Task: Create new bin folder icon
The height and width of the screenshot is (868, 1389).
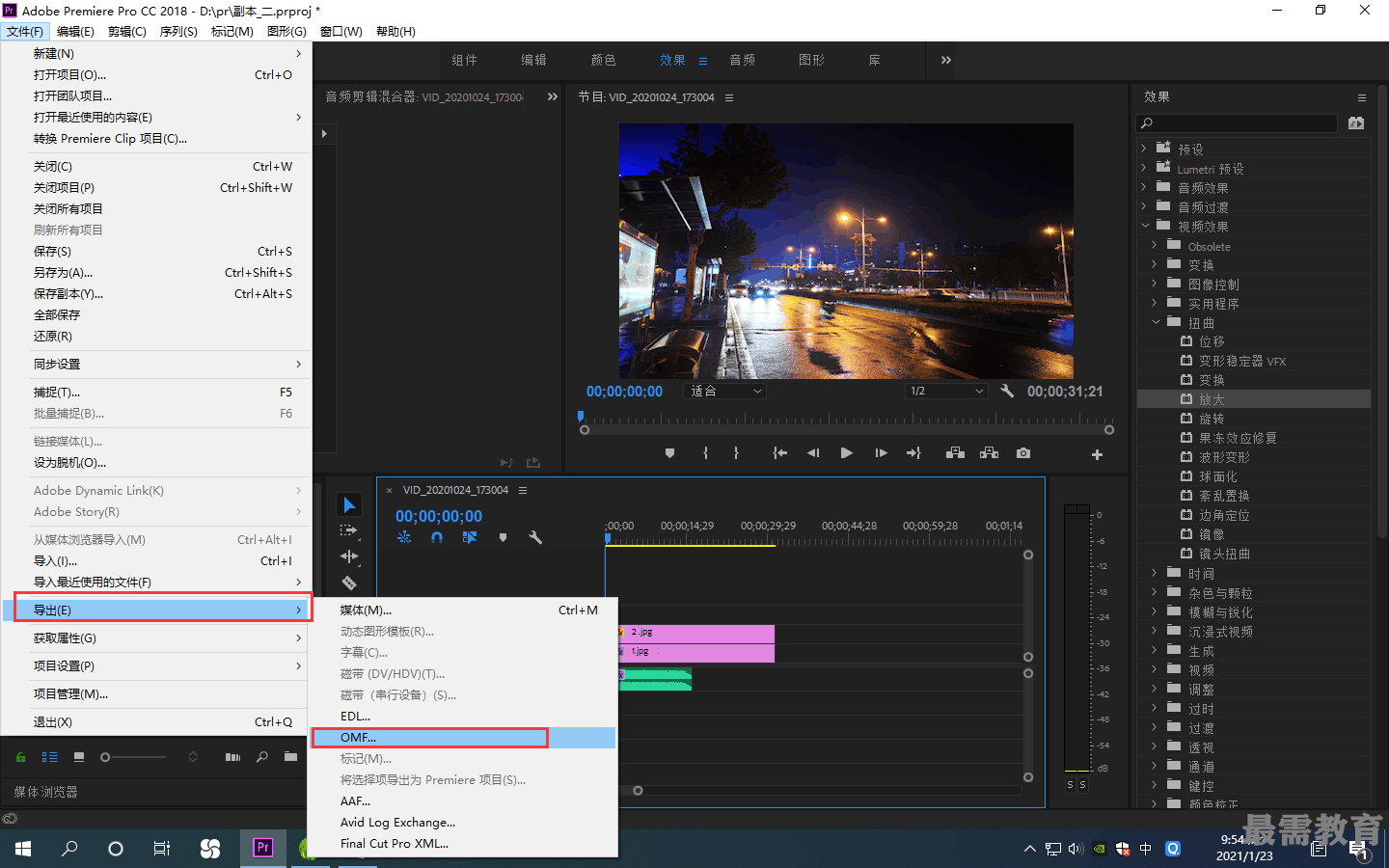Action: click(290, 757)
